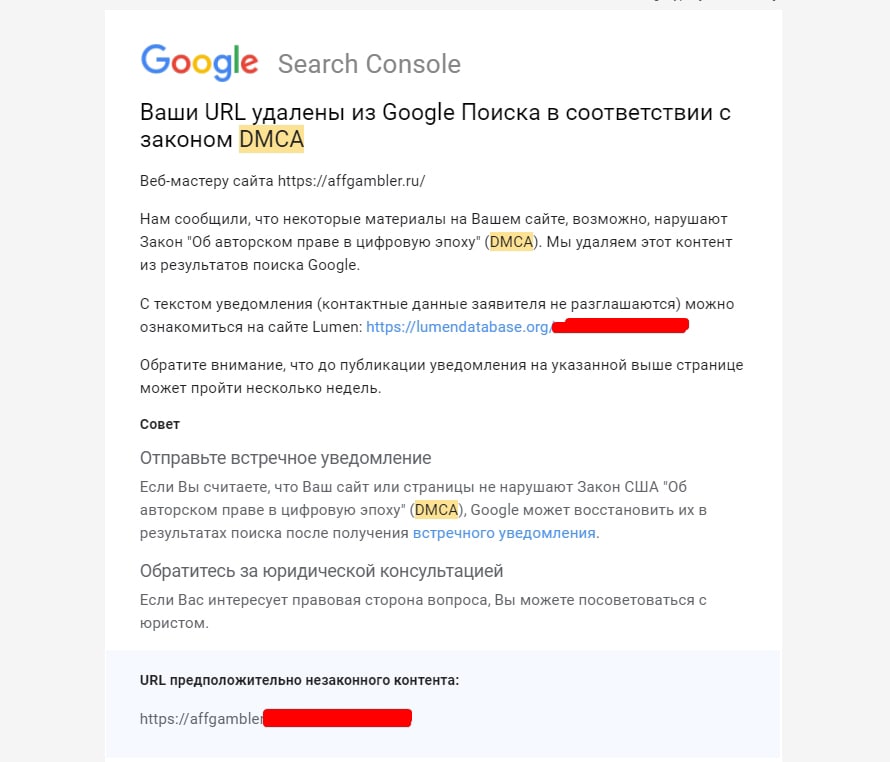Click the highlighted DMCA word in the heading

click(x=271, y=140)
